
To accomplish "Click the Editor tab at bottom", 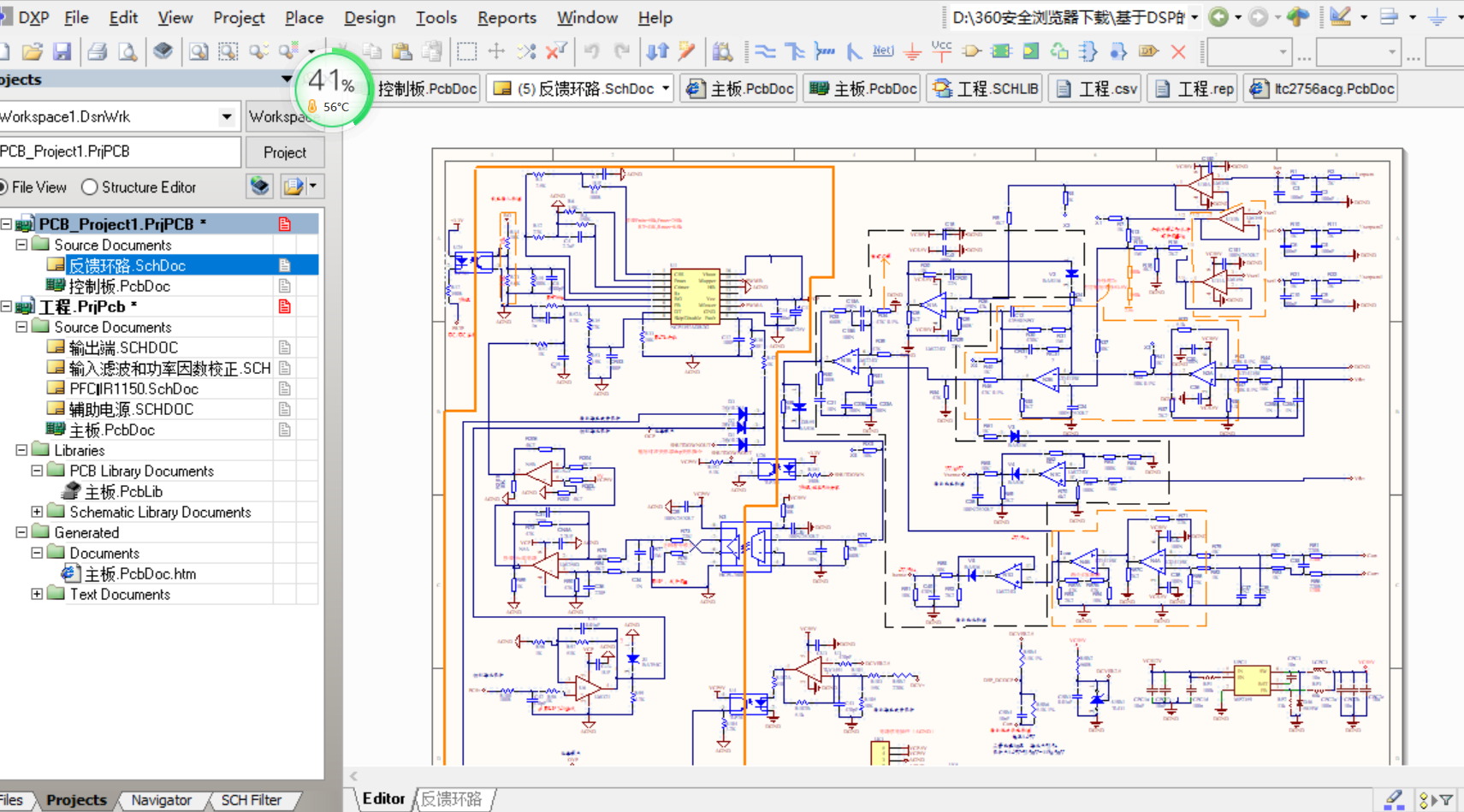I will [x=383, y=798].
